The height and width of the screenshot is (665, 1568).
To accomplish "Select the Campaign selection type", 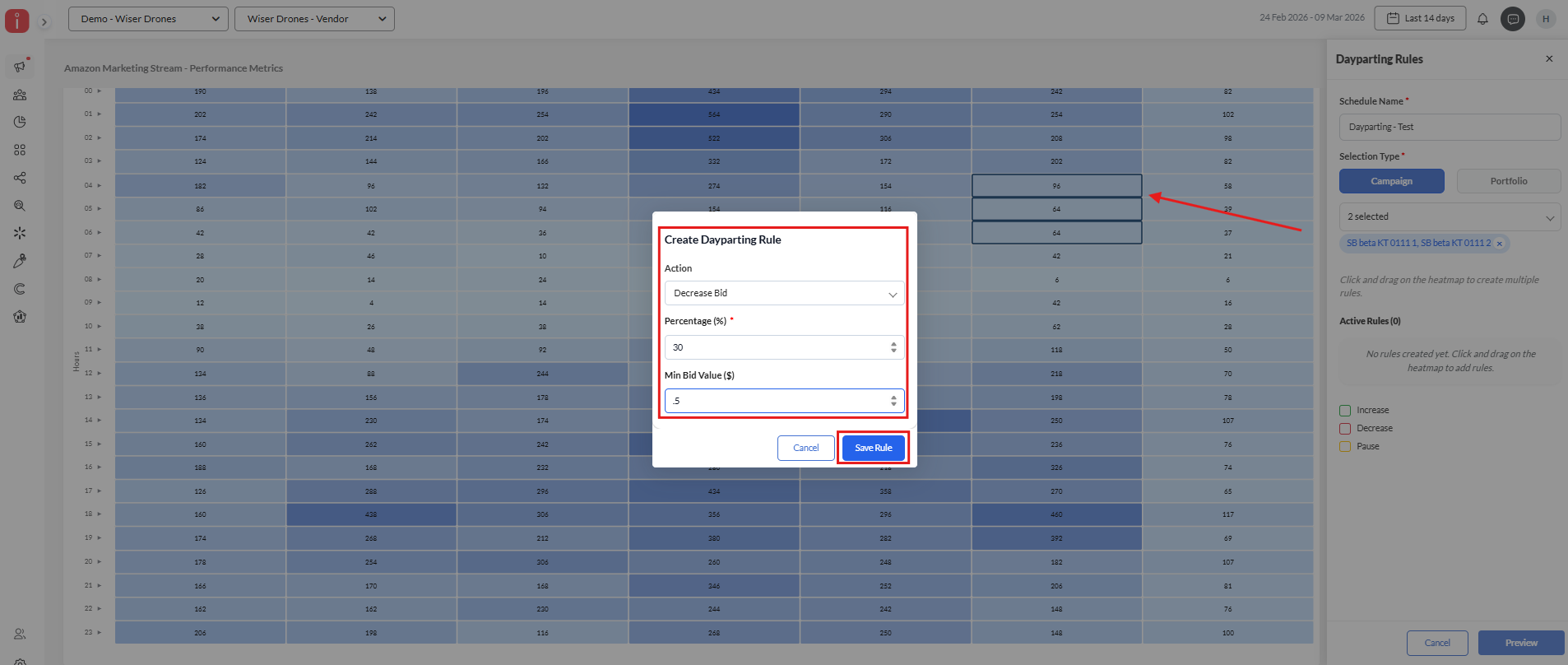I will (1391, 181).
